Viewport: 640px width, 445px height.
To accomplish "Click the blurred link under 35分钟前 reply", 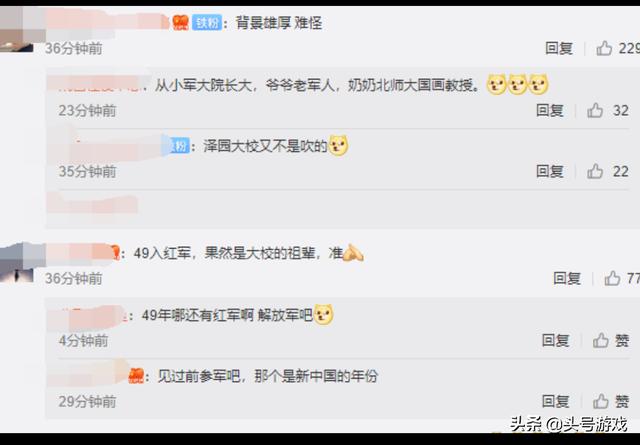I will 92,204.
